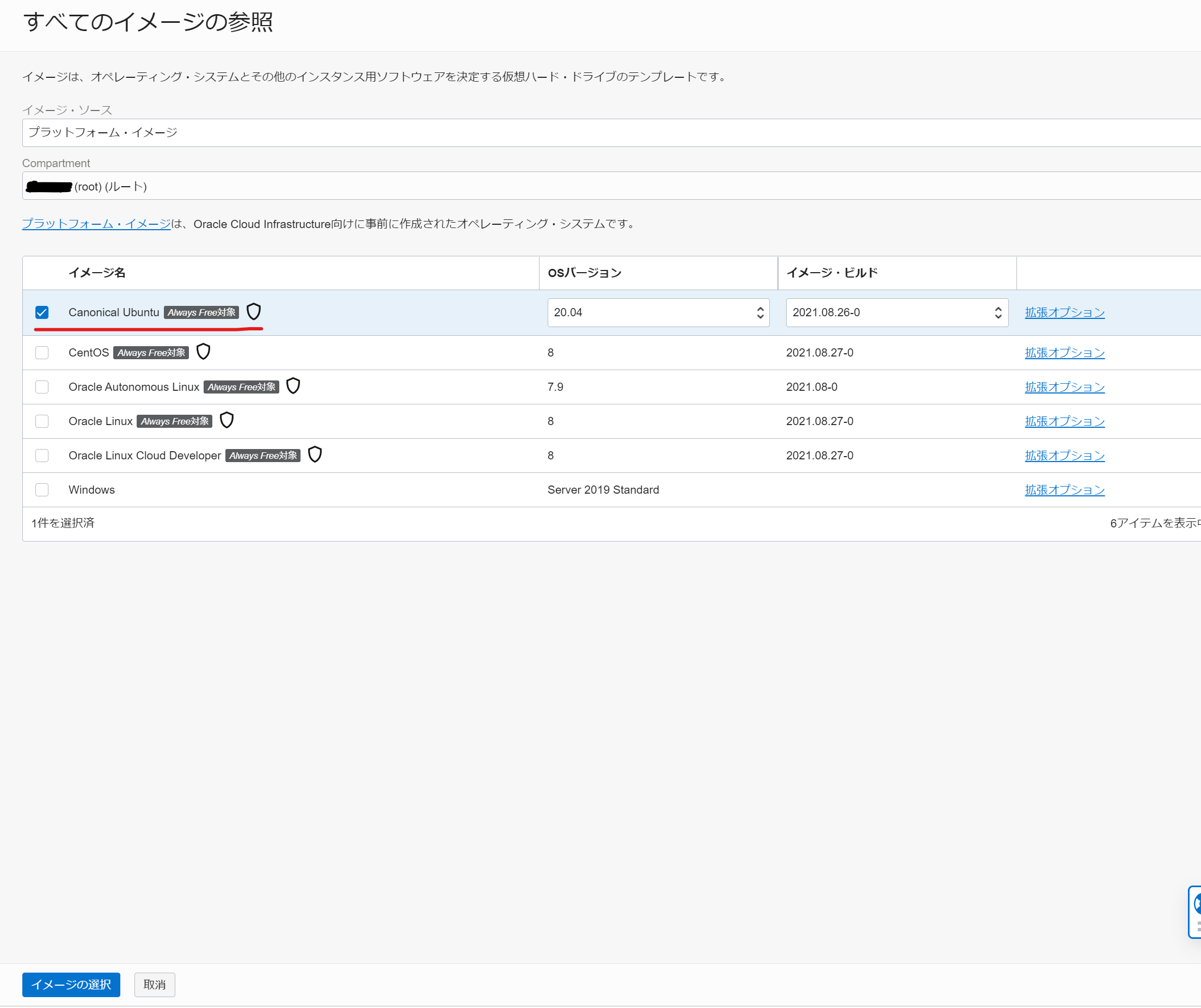Tick the Oracle Linux Cloud Developer checkbox
1201x1008 pixels.
tap(42, 456)
